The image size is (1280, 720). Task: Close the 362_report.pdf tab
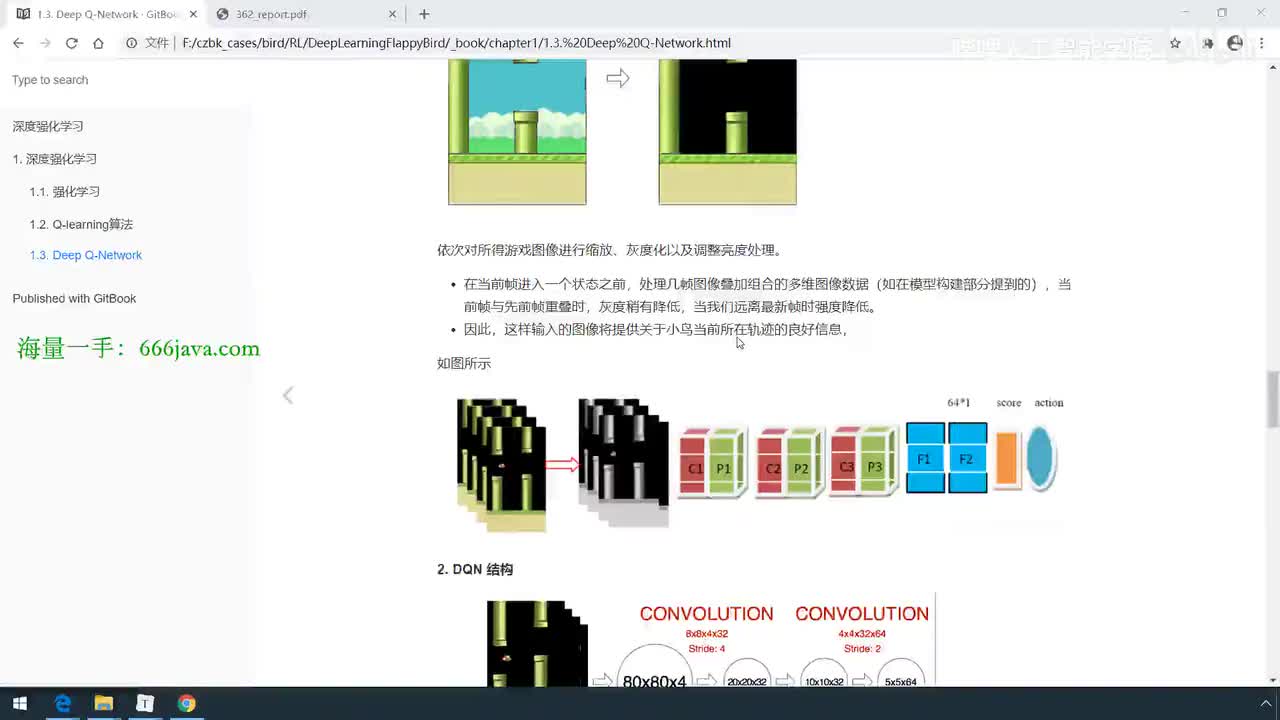tap(393, 14)
